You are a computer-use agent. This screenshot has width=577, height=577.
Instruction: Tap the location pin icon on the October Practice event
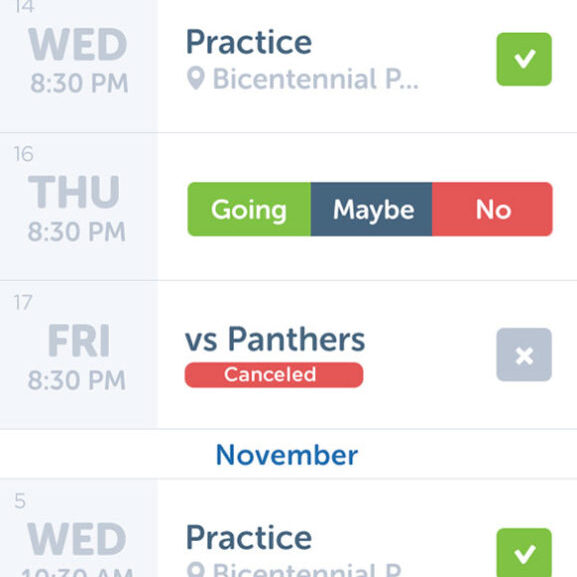(195, 78)
